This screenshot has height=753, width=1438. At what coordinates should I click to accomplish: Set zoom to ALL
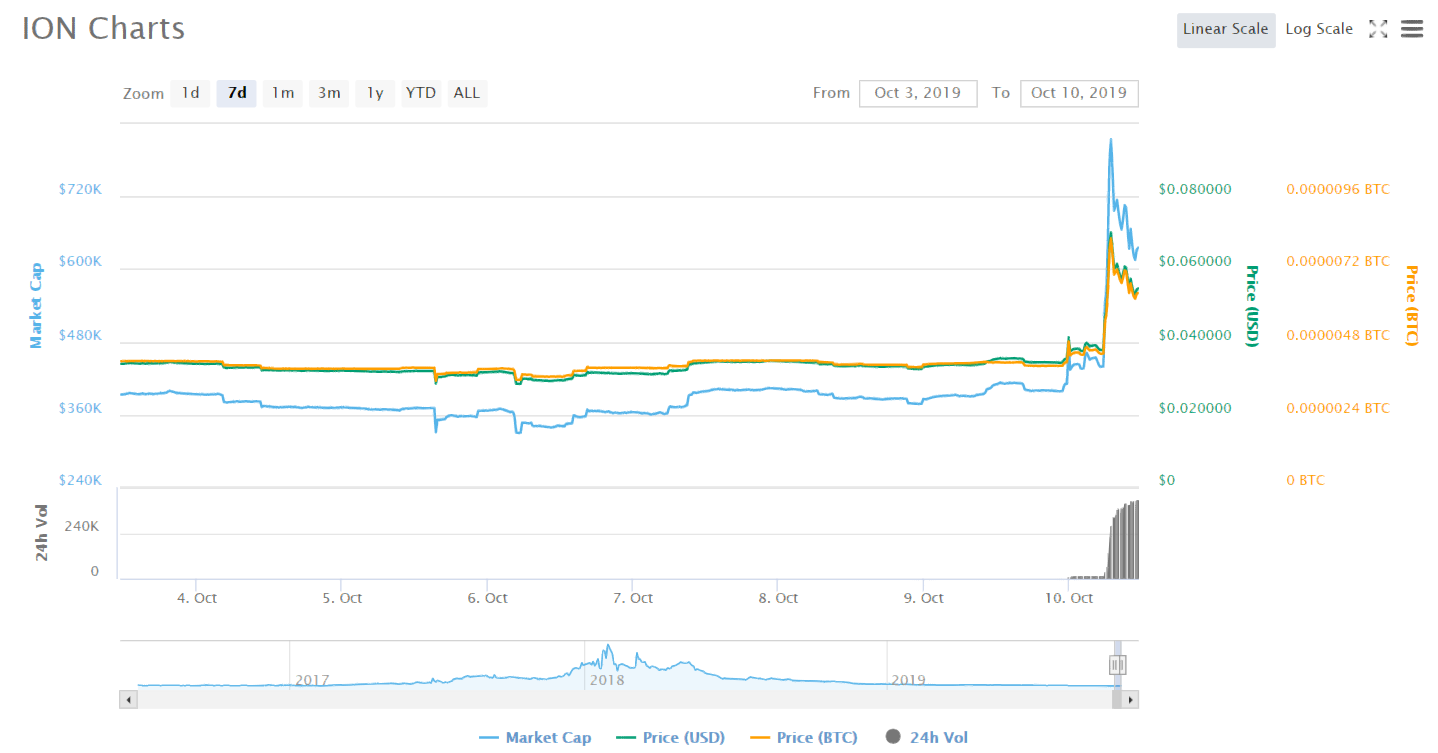tap(467, 93)
